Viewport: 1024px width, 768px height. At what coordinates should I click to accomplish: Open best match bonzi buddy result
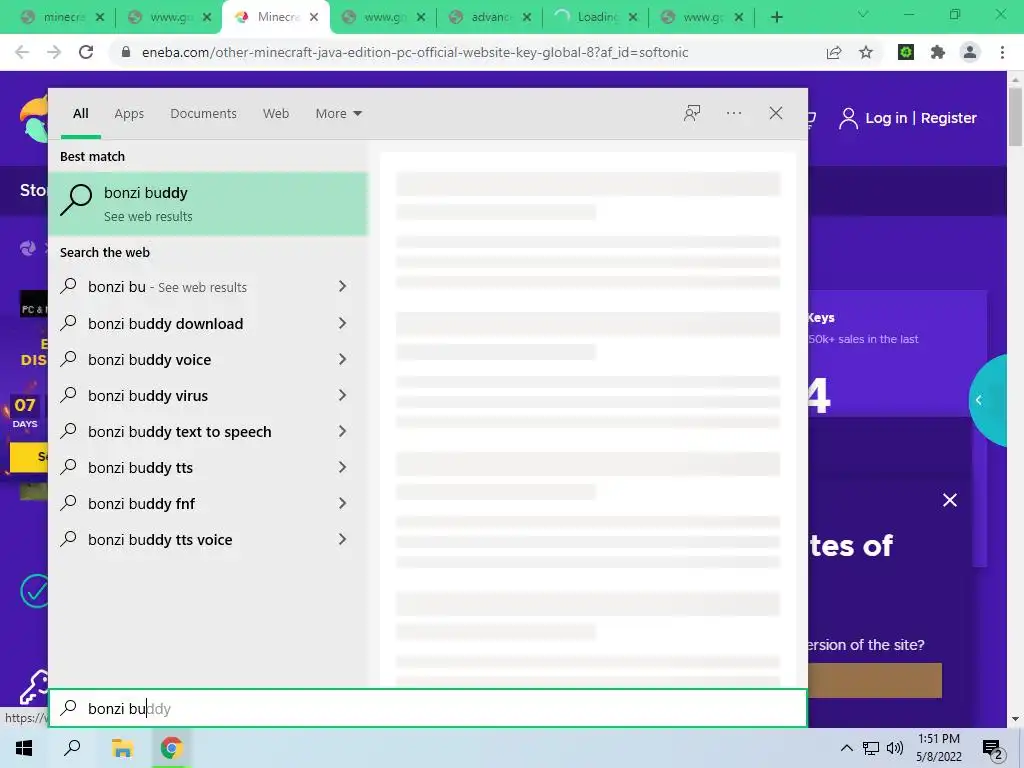point(208,203)
